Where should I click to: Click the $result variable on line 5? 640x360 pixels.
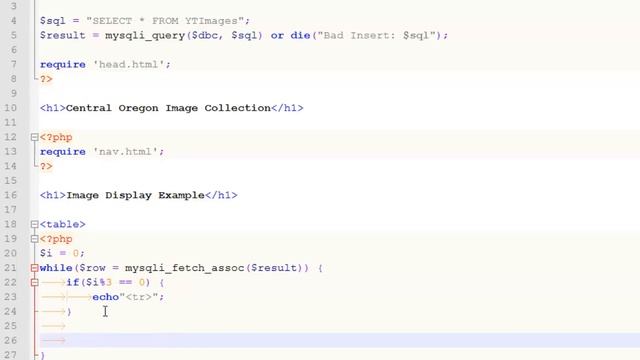coord(62,36)
